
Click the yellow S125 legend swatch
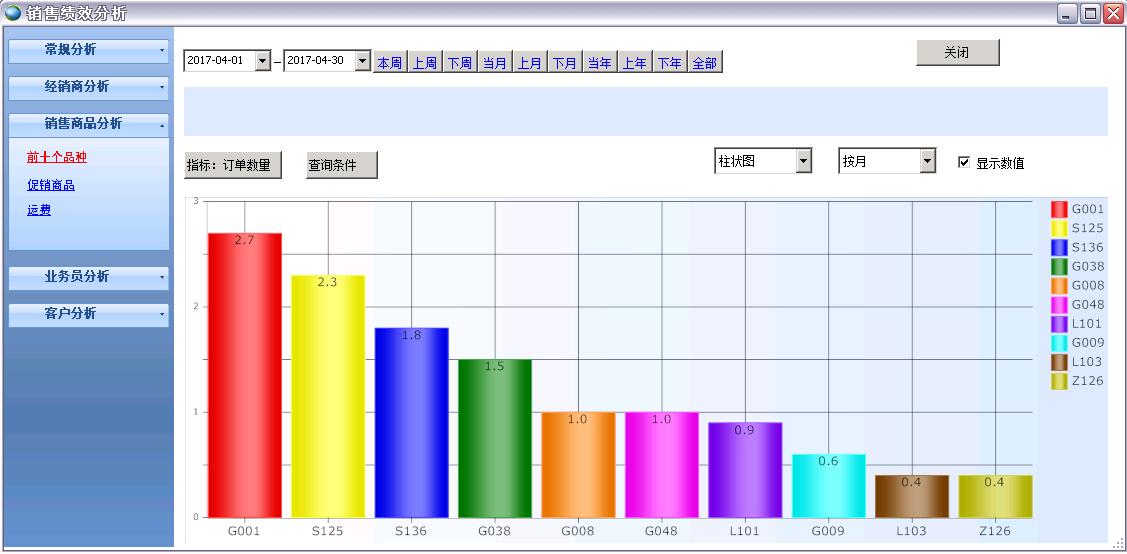tap(1059, 228)
